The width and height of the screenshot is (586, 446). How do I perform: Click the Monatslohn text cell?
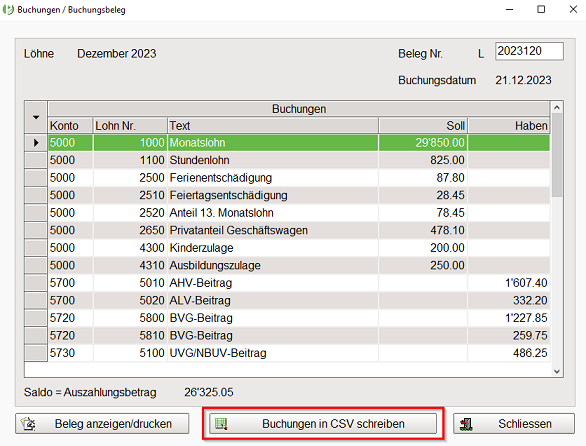click(273, 142)
